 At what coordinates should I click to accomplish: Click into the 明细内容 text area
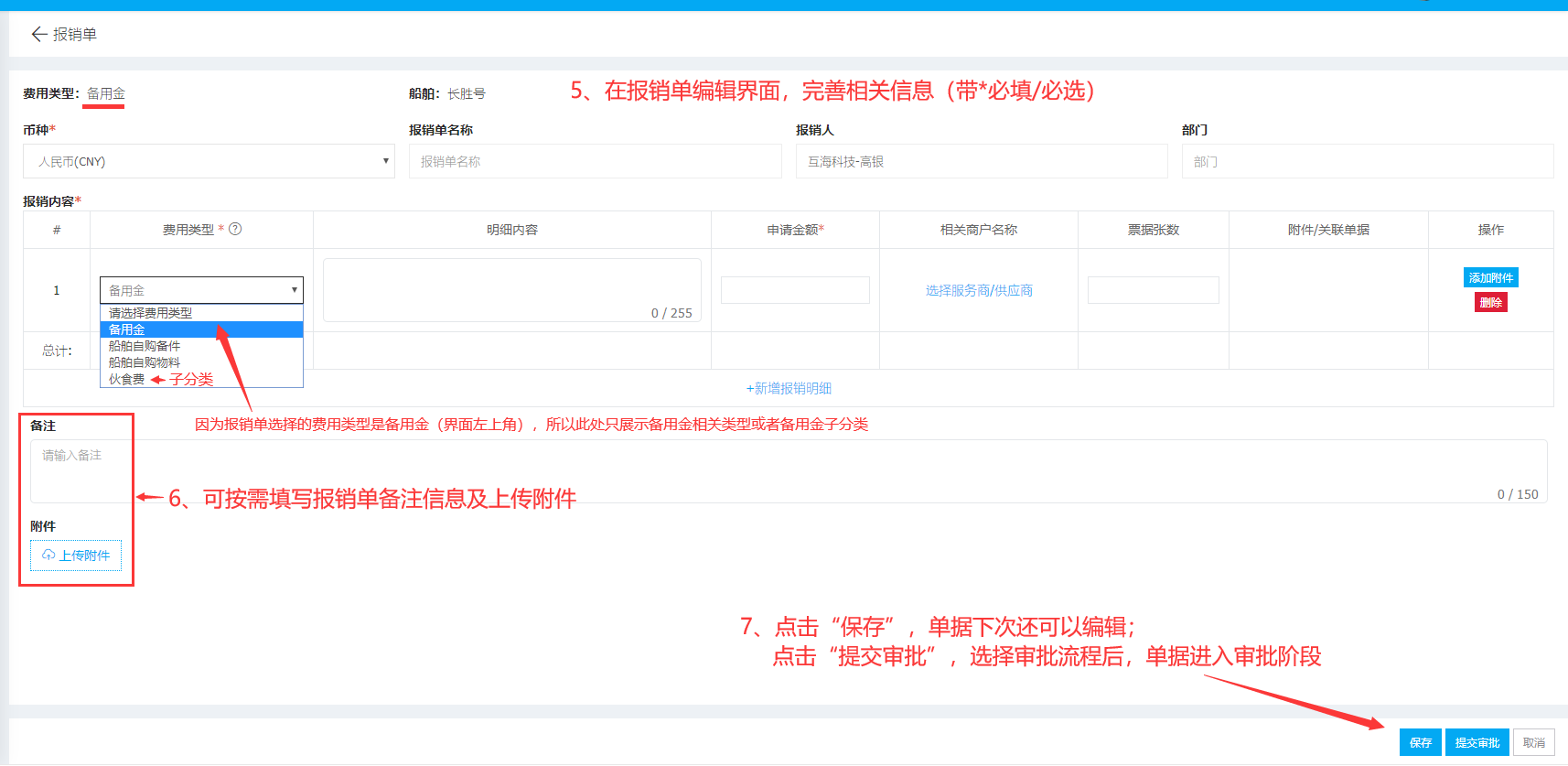[x=511, y=290]
